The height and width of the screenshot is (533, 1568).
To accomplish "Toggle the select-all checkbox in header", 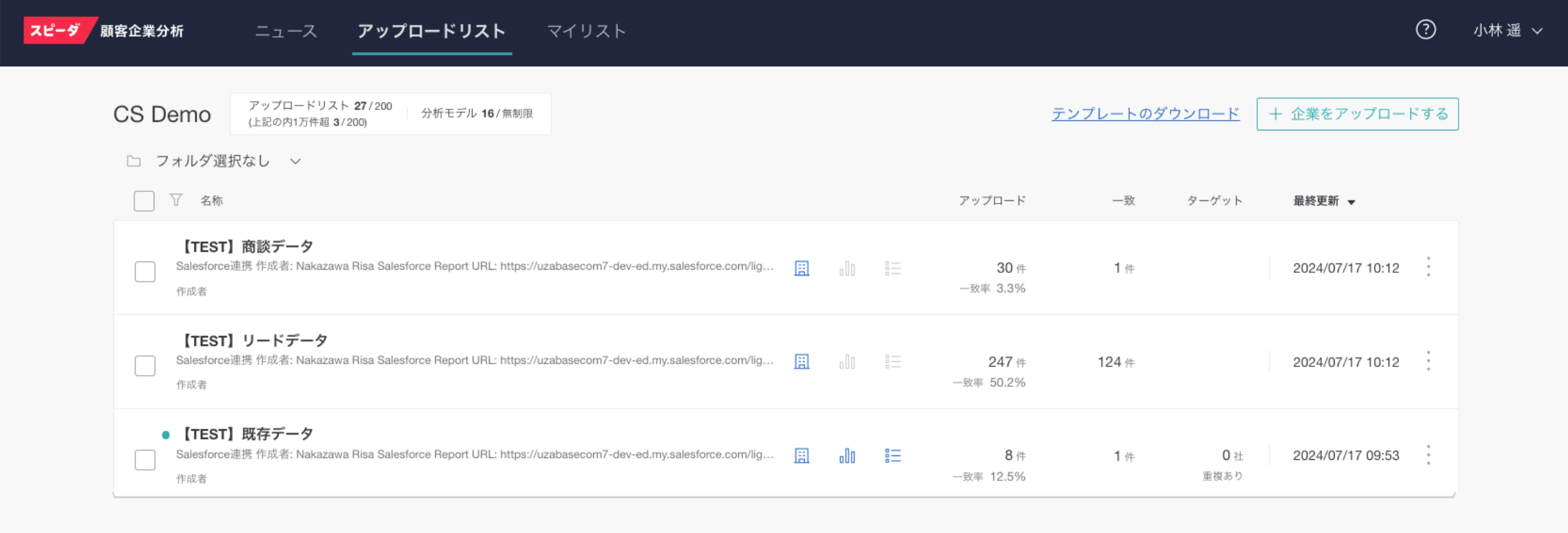I will (x=144, y=201).
